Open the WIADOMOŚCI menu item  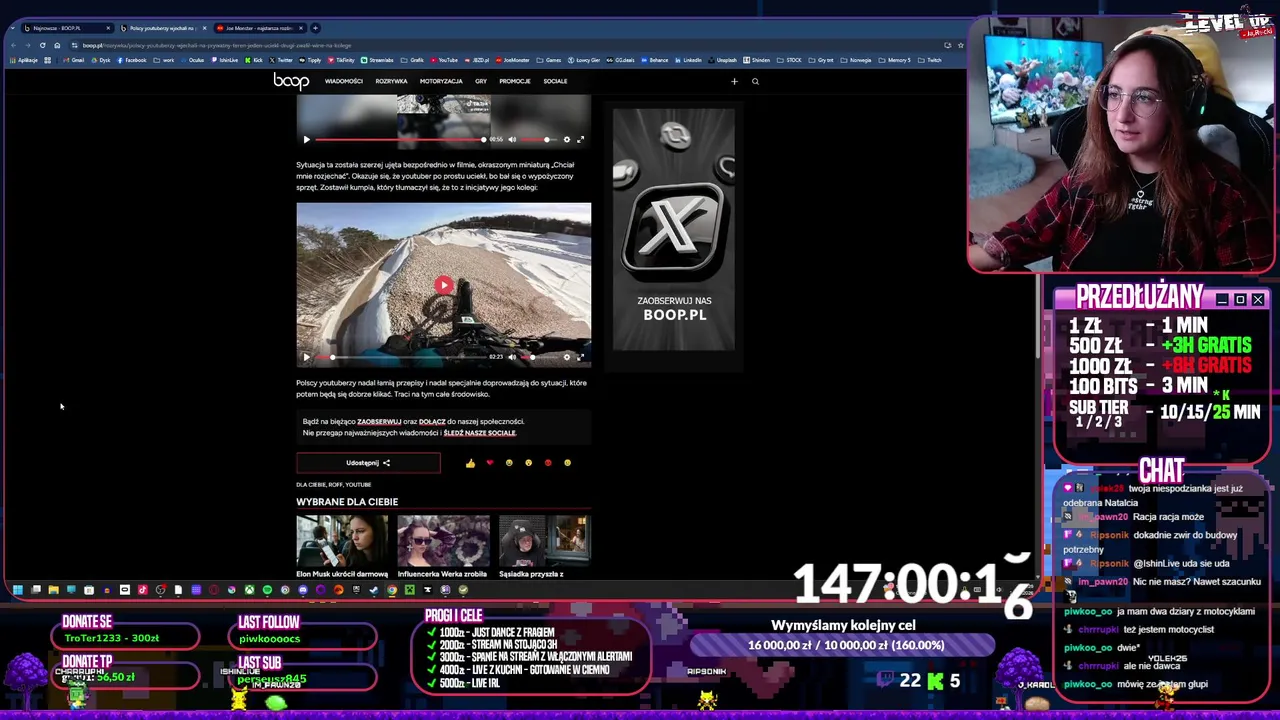(343, 81)
